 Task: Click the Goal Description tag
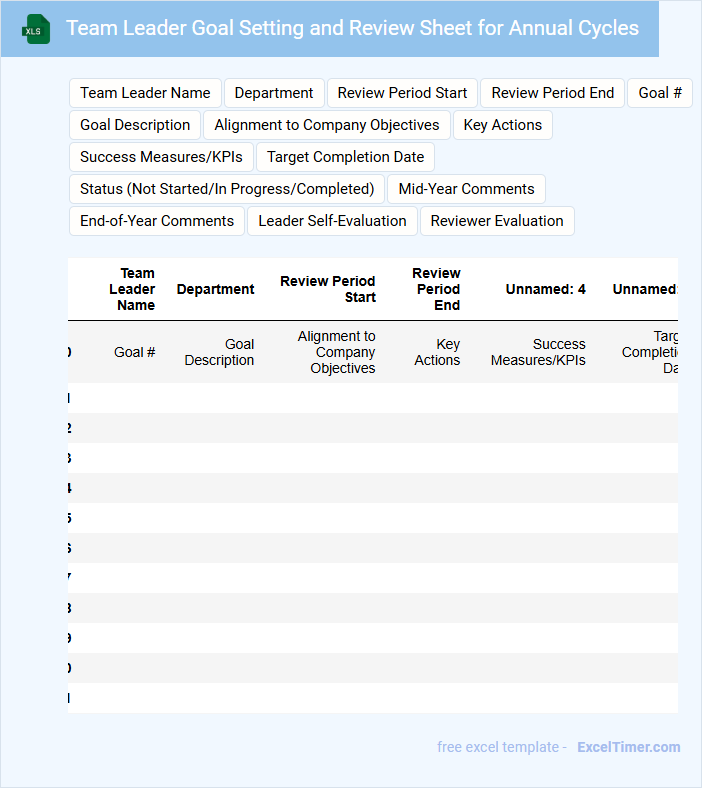tap(135, 125)
